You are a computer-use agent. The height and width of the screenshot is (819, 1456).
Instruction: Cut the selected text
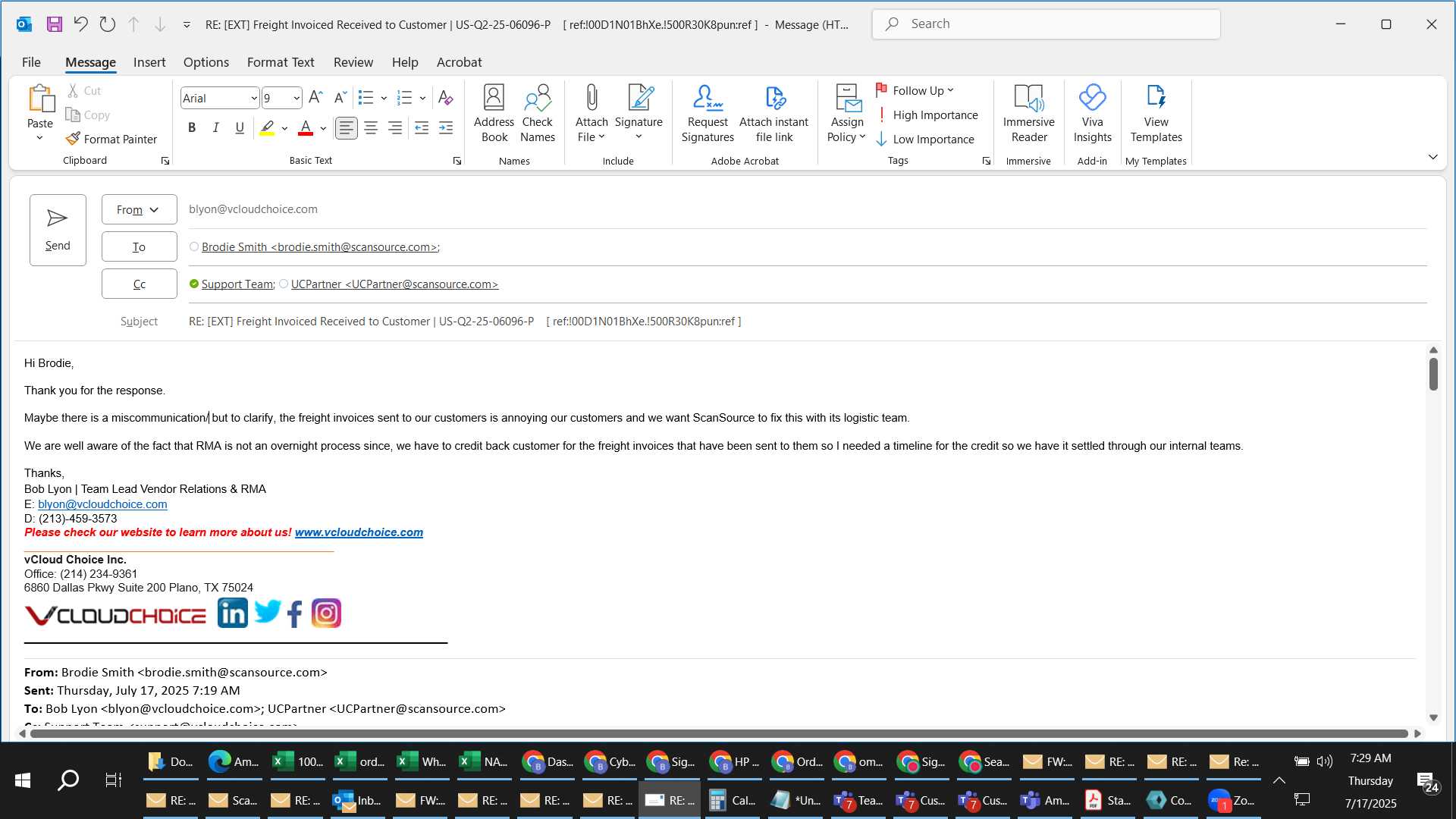coord(83,90)
